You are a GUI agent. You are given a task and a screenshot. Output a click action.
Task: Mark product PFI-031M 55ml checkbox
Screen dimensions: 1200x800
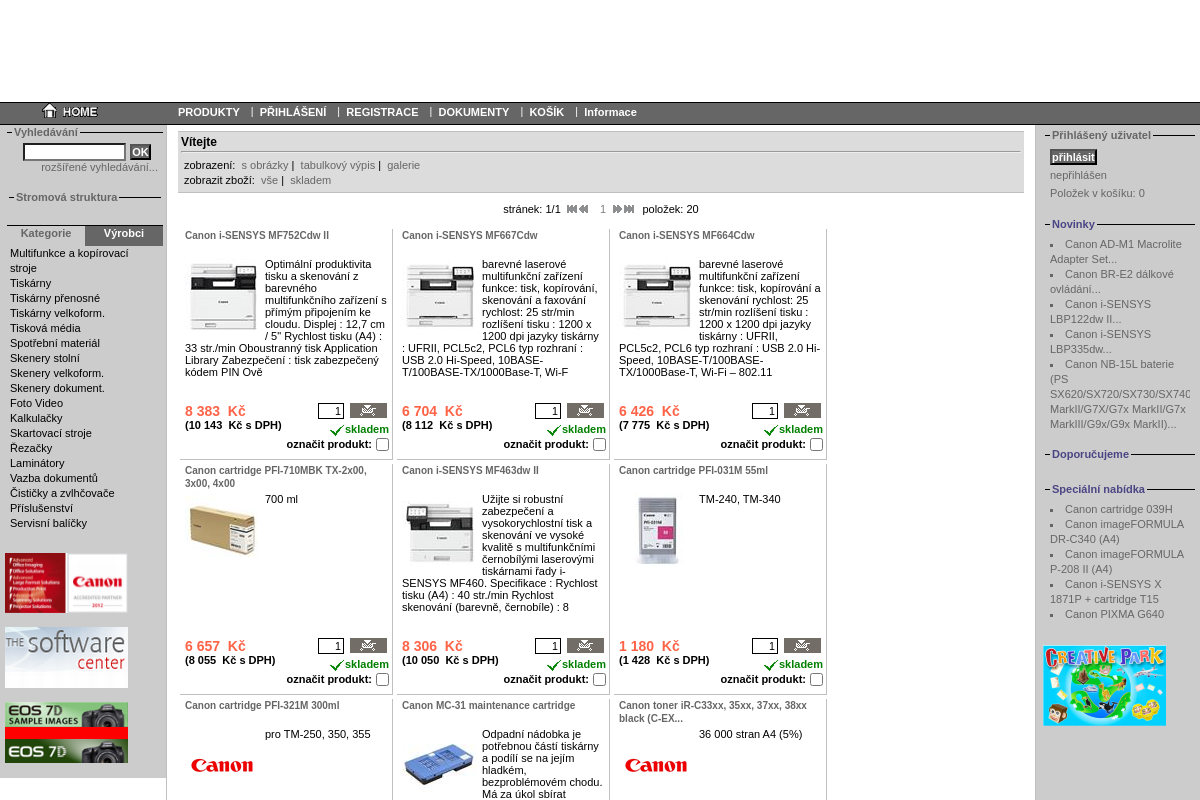point(816,680)
